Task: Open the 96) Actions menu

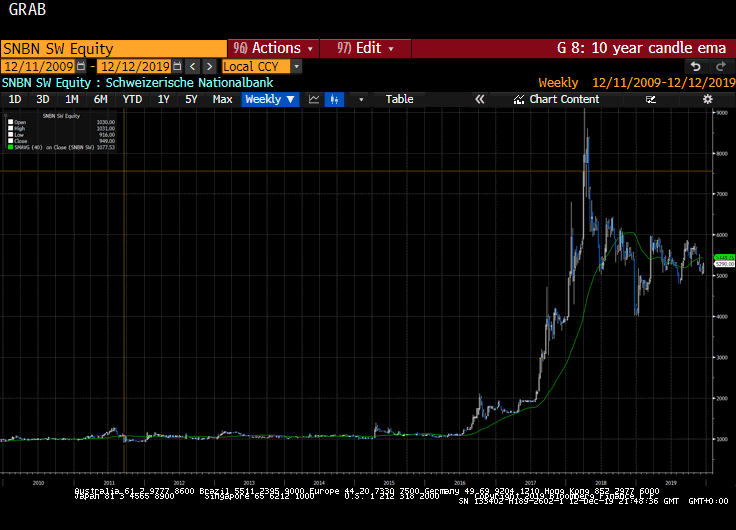Action: click(273, 48)
